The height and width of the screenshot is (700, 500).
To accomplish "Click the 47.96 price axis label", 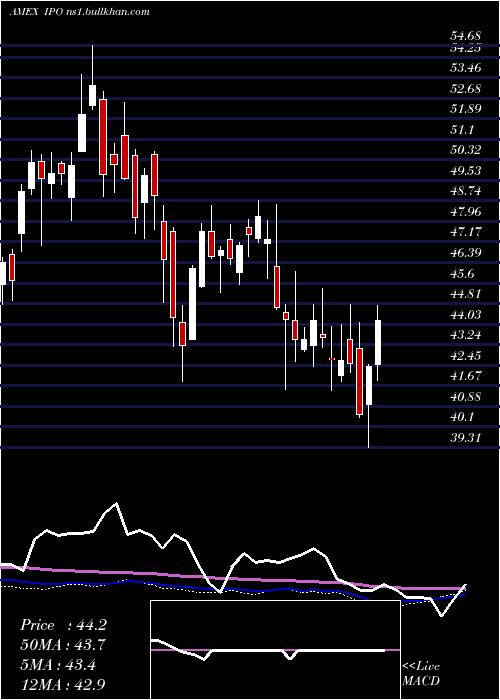I will [x=466, y=212].
